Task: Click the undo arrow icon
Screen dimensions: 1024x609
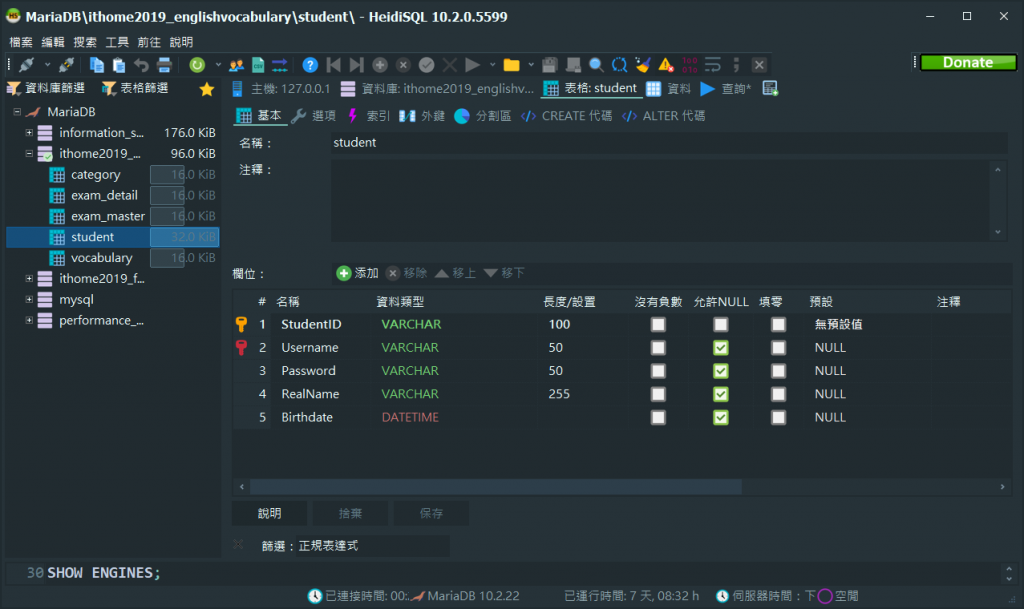Action: (x=141, y=65)
